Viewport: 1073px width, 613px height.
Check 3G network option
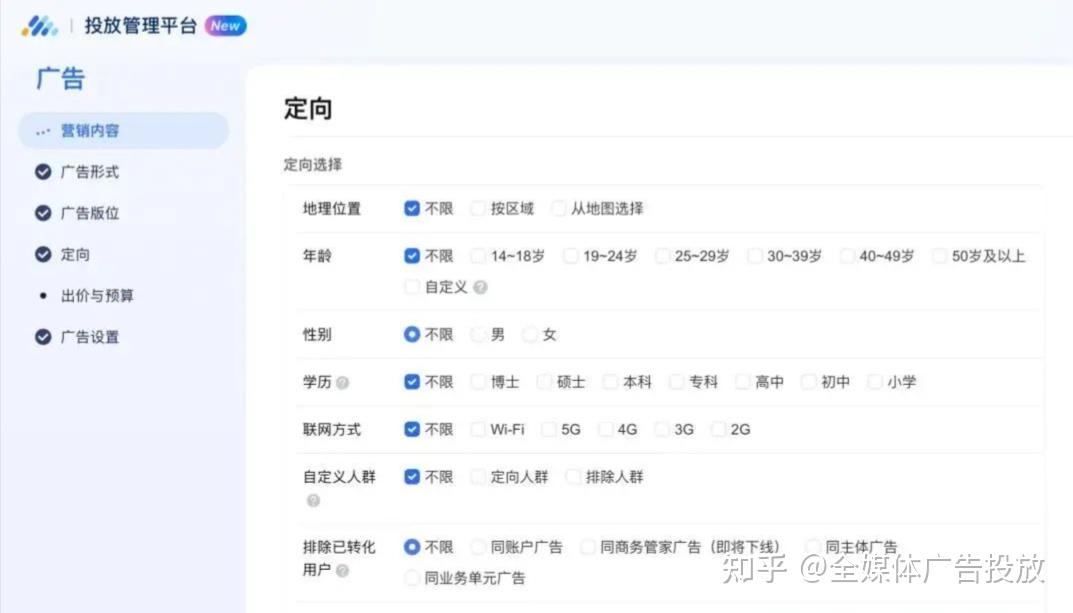coord(661,429)
